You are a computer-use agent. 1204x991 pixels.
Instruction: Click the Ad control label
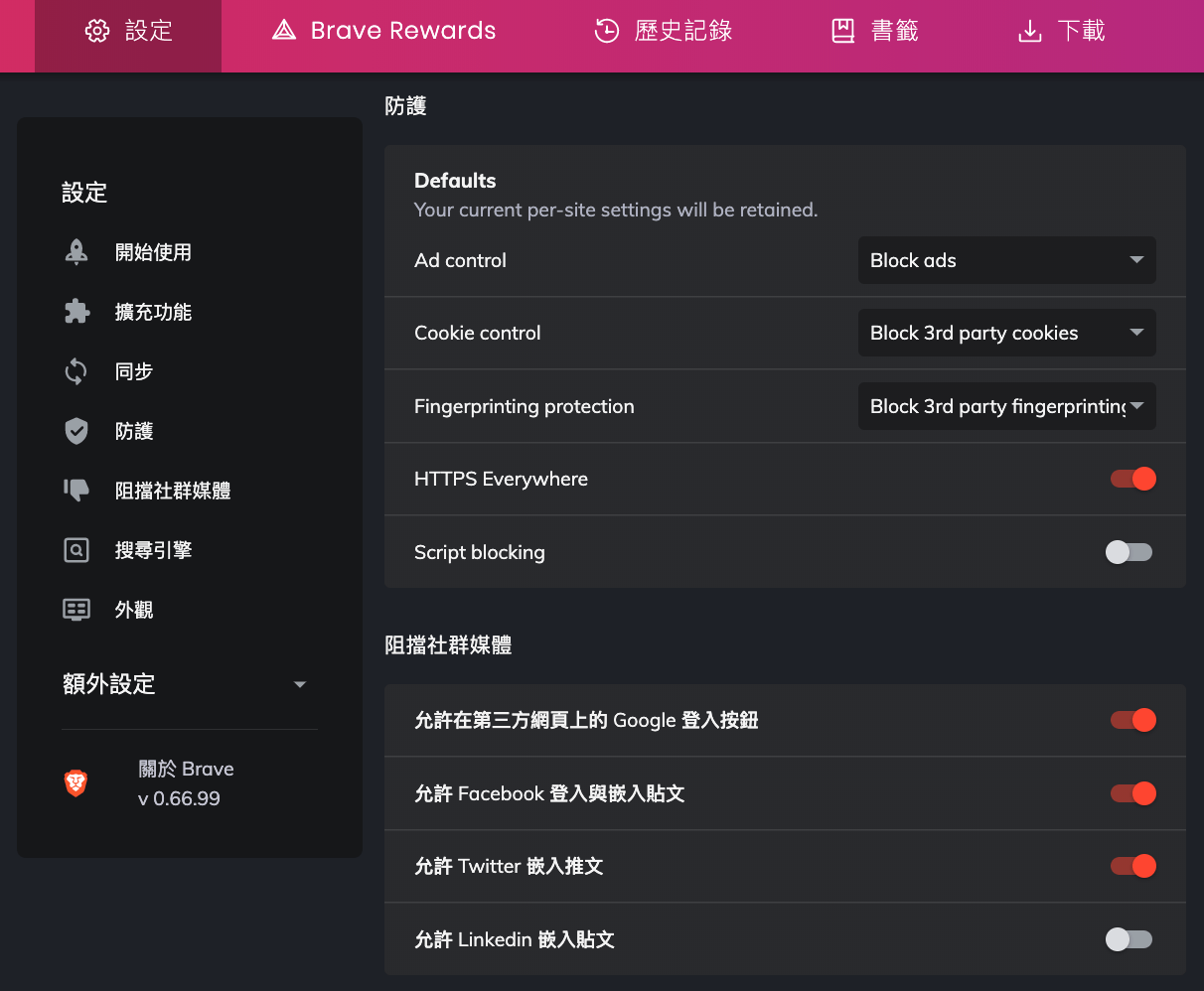pyautogui.click(x=460, y=260)
